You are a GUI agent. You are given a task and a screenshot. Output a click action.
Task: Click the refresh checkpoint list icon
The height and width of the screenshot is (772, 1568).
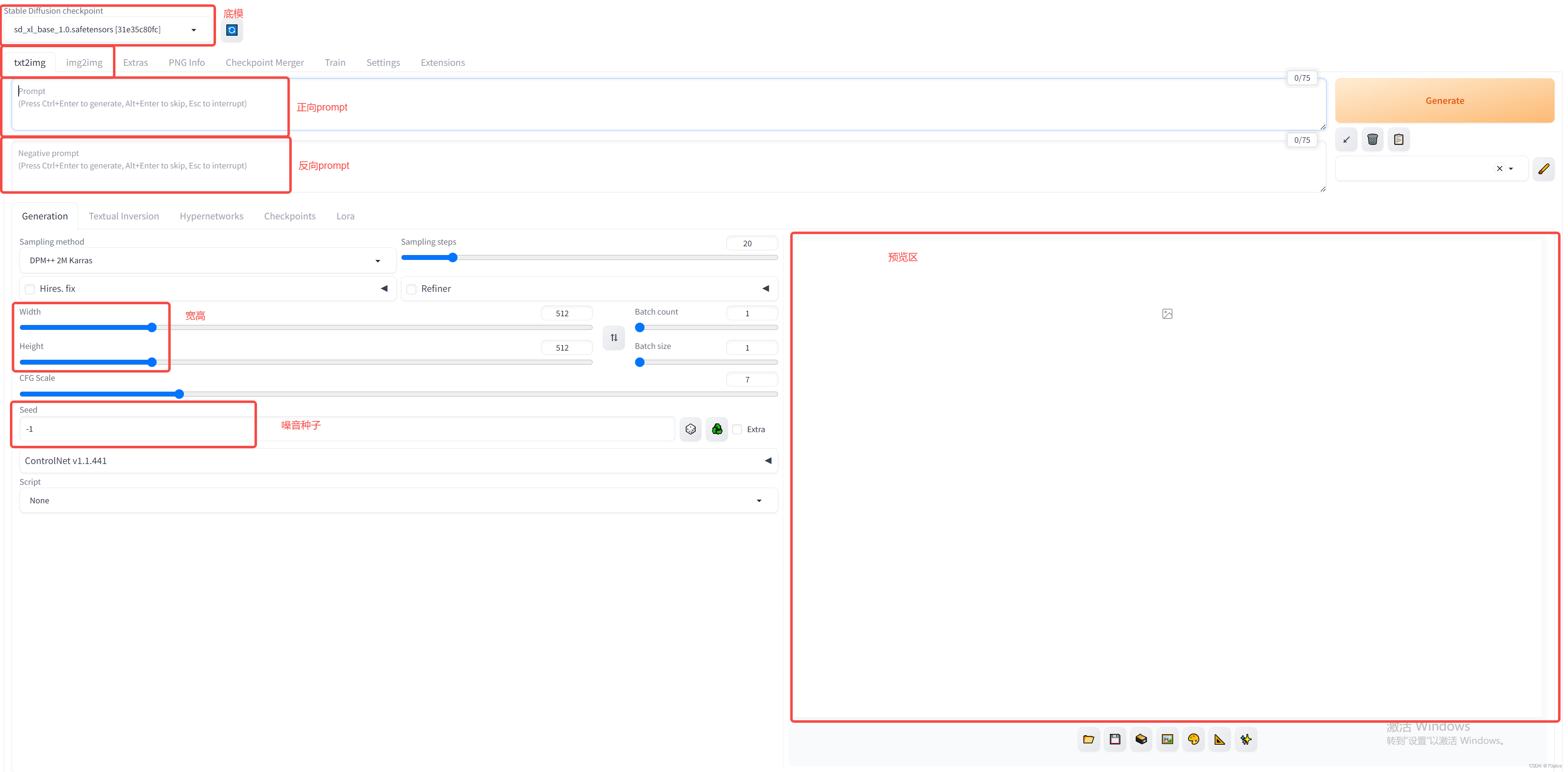coord(232,30)
